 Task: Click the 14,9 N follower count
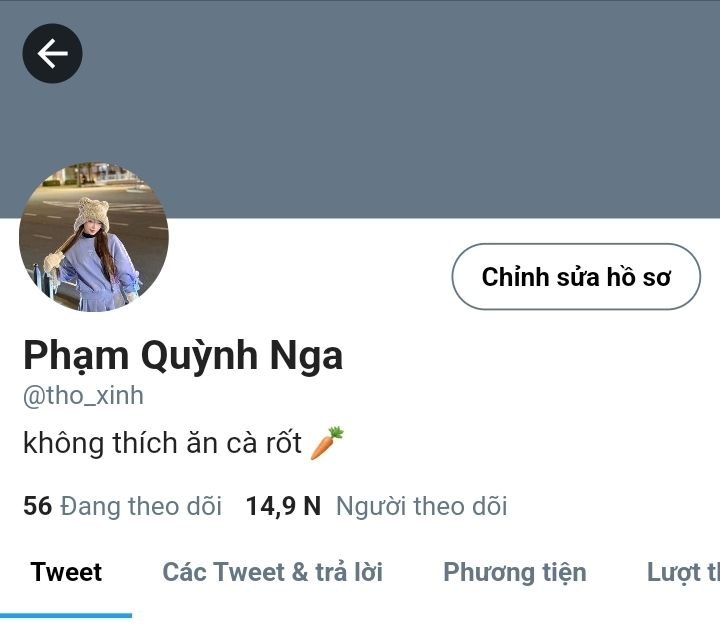(x=283, y=506)
